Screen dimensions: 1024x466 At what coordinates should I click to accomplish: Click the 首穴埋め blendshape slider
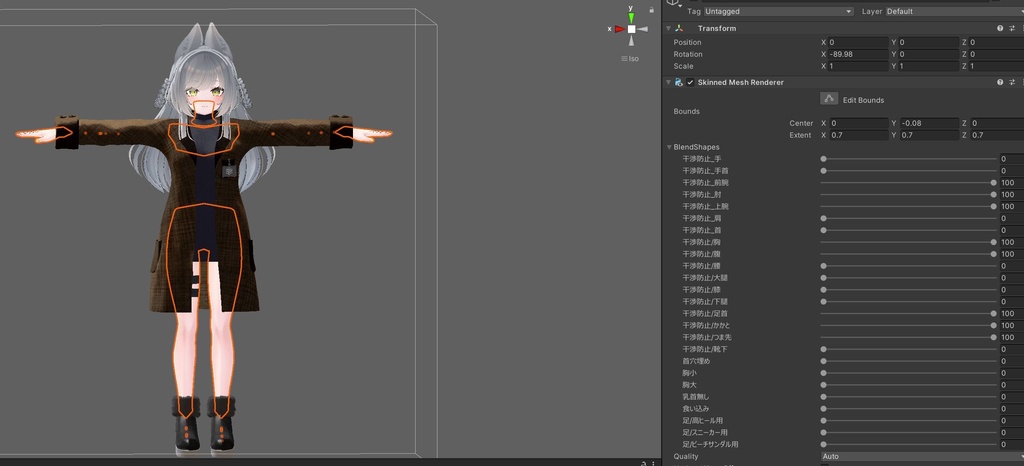click(908, 361)
